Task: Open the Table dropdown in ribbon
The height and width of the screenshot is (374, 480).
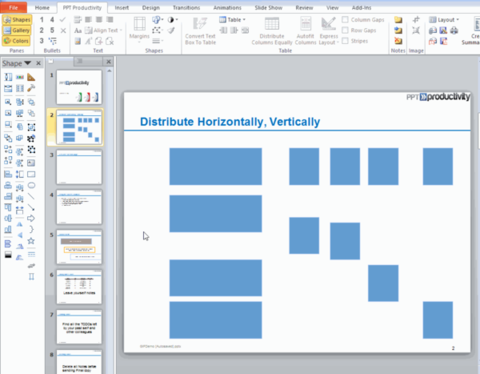Action: pos(233,20)
